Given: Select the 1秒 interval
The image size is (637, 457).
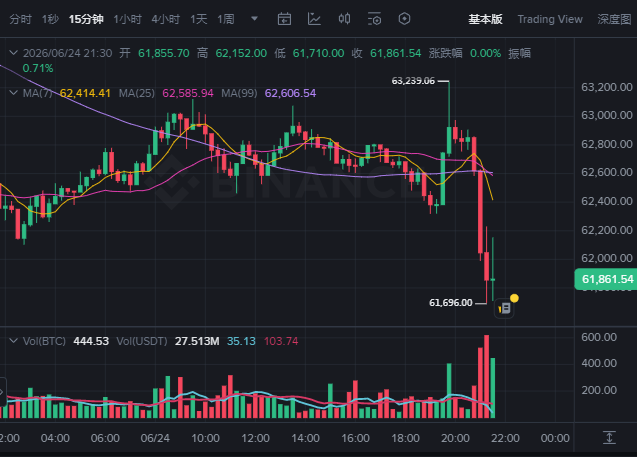Looking at the screenshot, I should click(50, 19).
